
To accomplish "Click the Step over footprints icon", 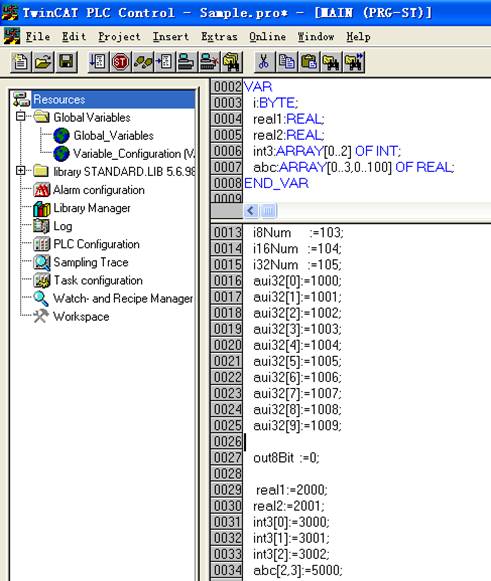I will 143,62.
